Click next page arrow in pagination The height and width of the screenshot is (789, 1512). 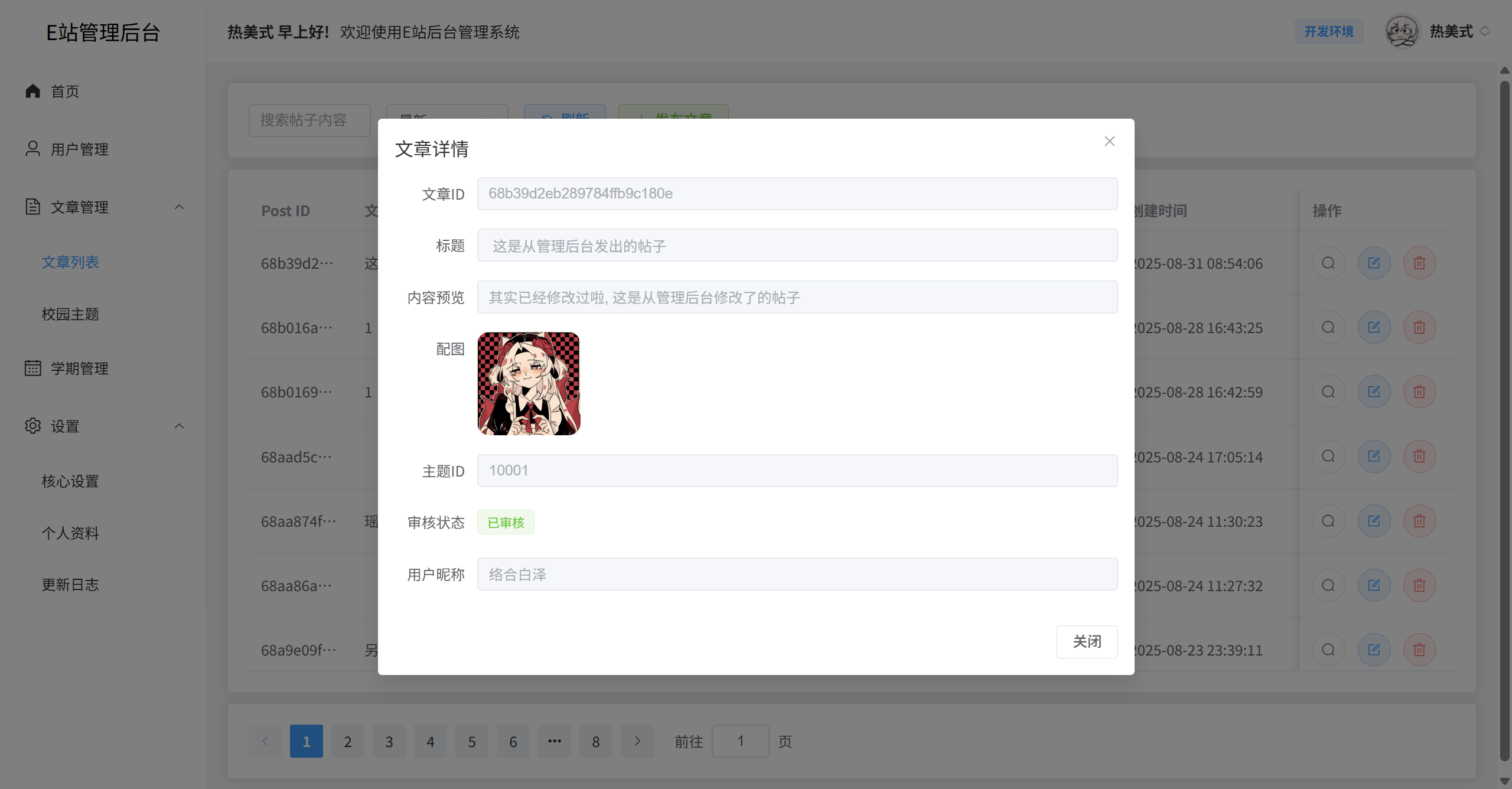pyautogui.click(x=637, y=741)
